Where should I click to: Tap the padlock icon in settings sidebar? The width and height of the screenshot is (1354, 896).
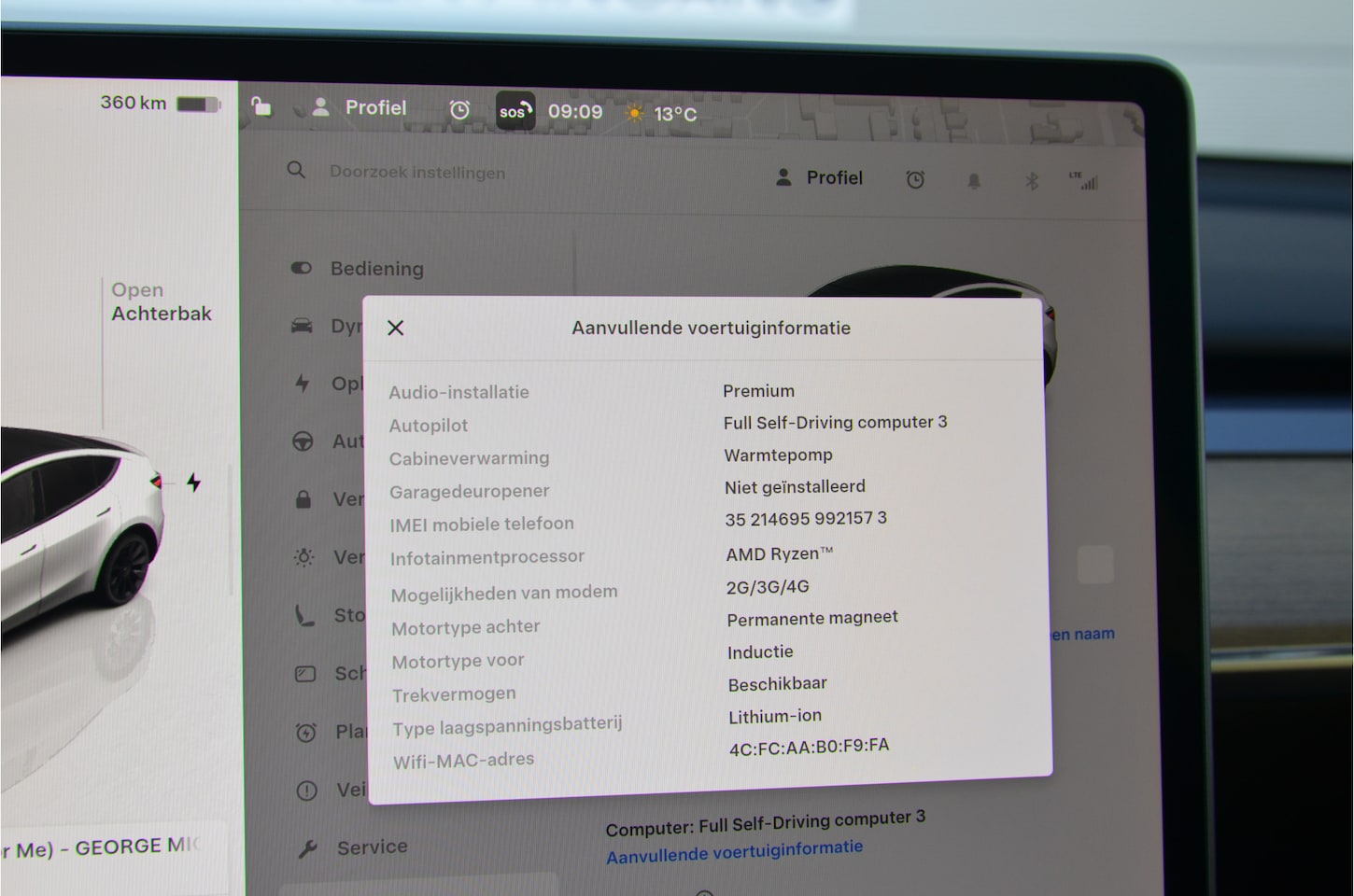tap(303, 499)
